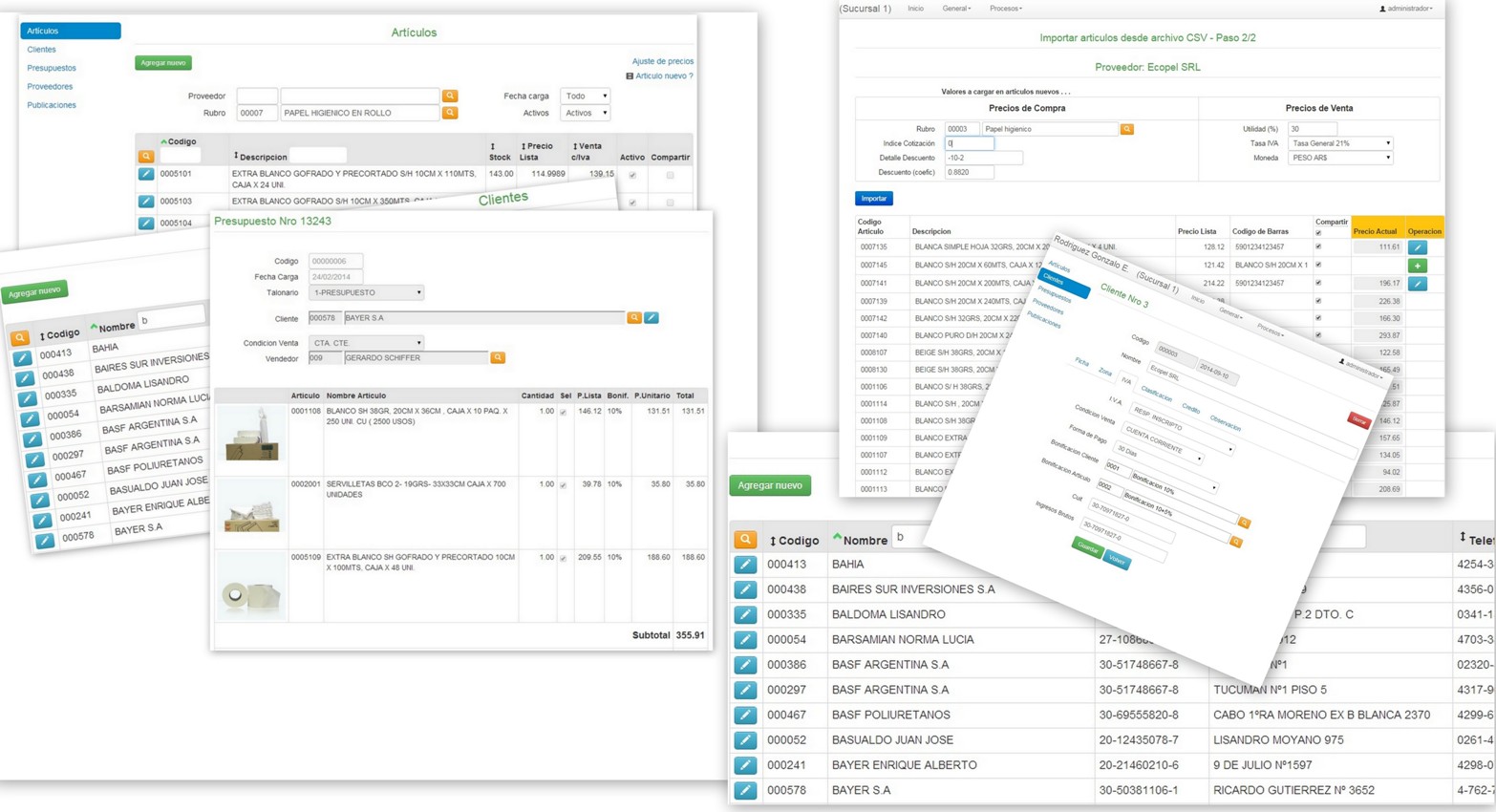This screenshot has width=1496, height=812.
Task: Click the blue edit icon beside Cliente Bayer S.A
Action: tap(652, 317)
